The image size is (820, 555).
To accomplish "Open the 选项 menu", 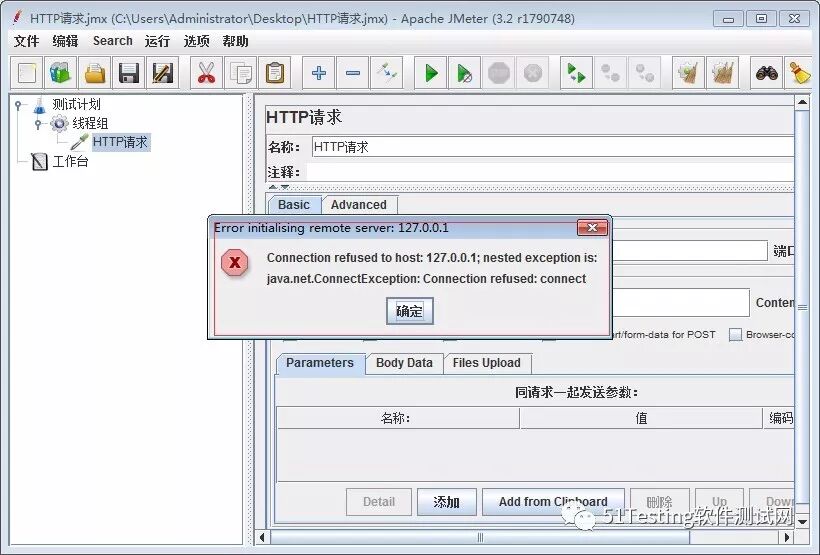I will [197, 41].
